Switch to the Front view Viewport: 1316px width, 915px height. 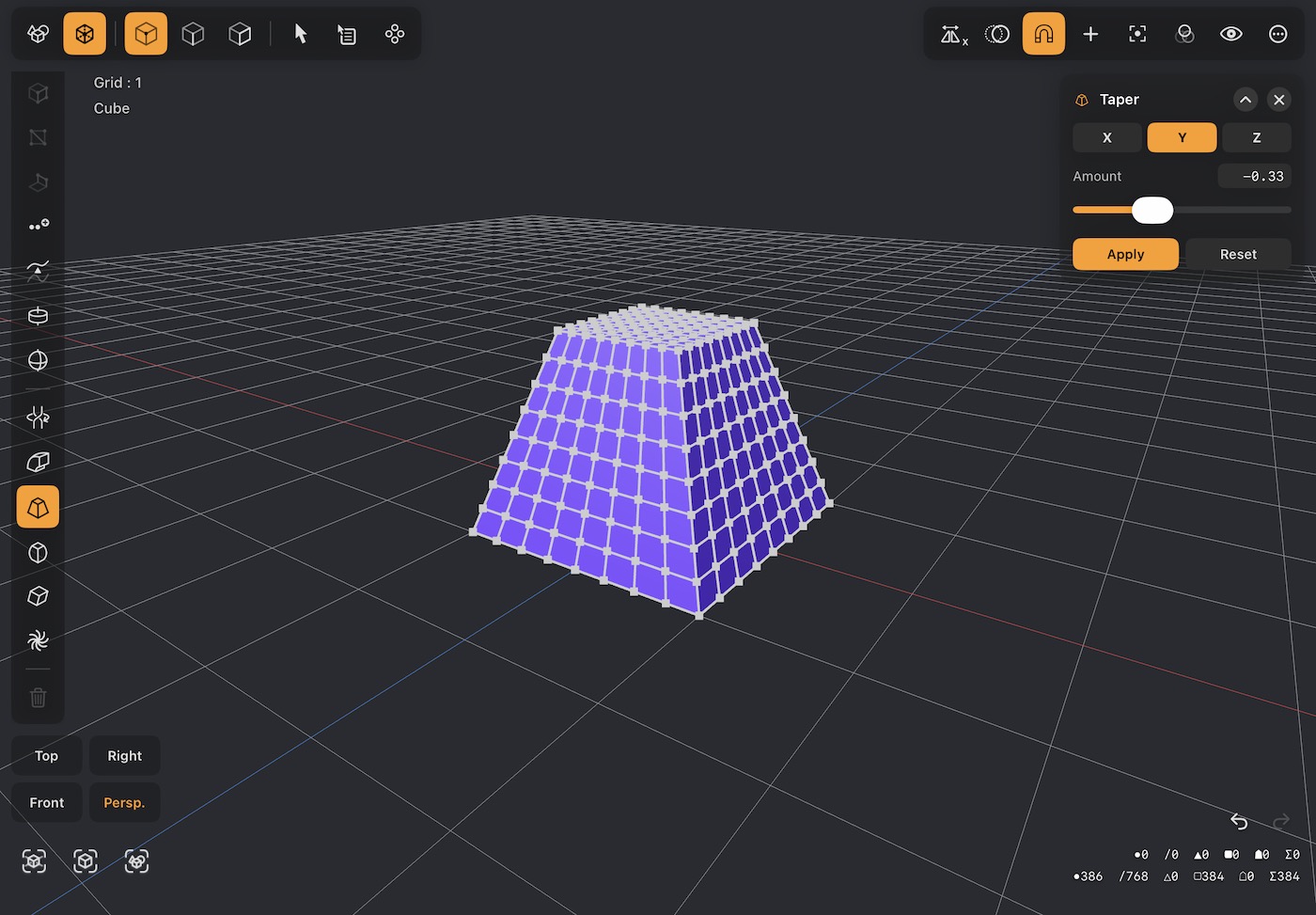click(47, 803)
